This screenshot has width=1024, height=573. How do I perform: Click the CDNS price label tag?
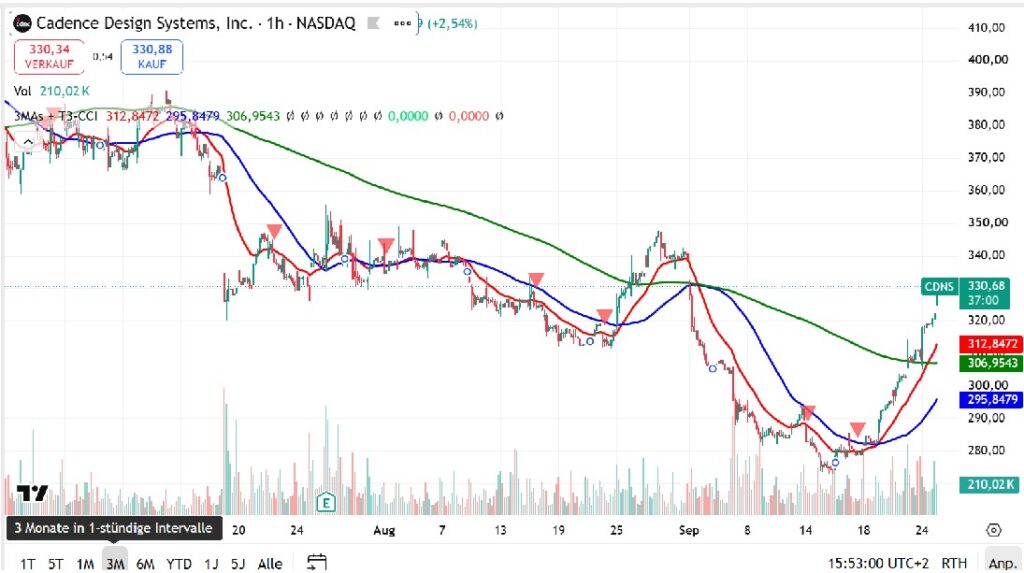coord(939,286)
